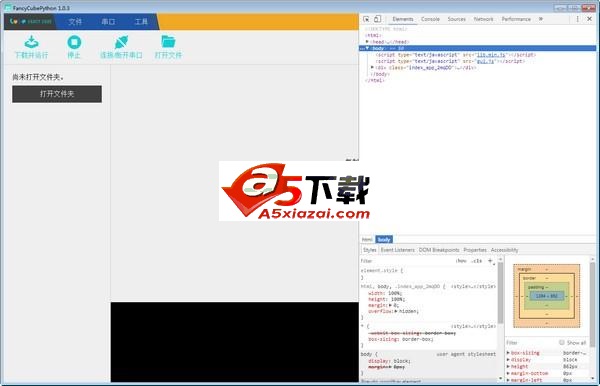Click the FancyCube logo in header
600x386 pixels.
click(x=31, y=21)
